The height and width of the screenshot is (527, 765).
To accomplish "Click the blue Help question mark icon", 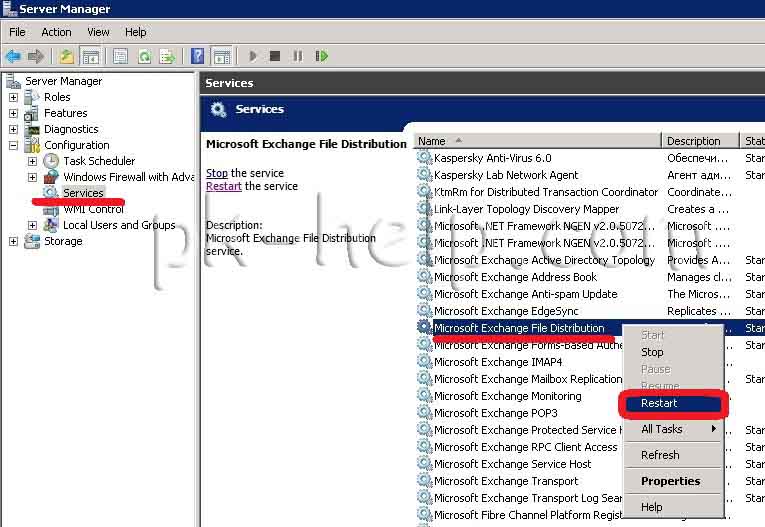I will pyautogui.click(x=198, y=57).
